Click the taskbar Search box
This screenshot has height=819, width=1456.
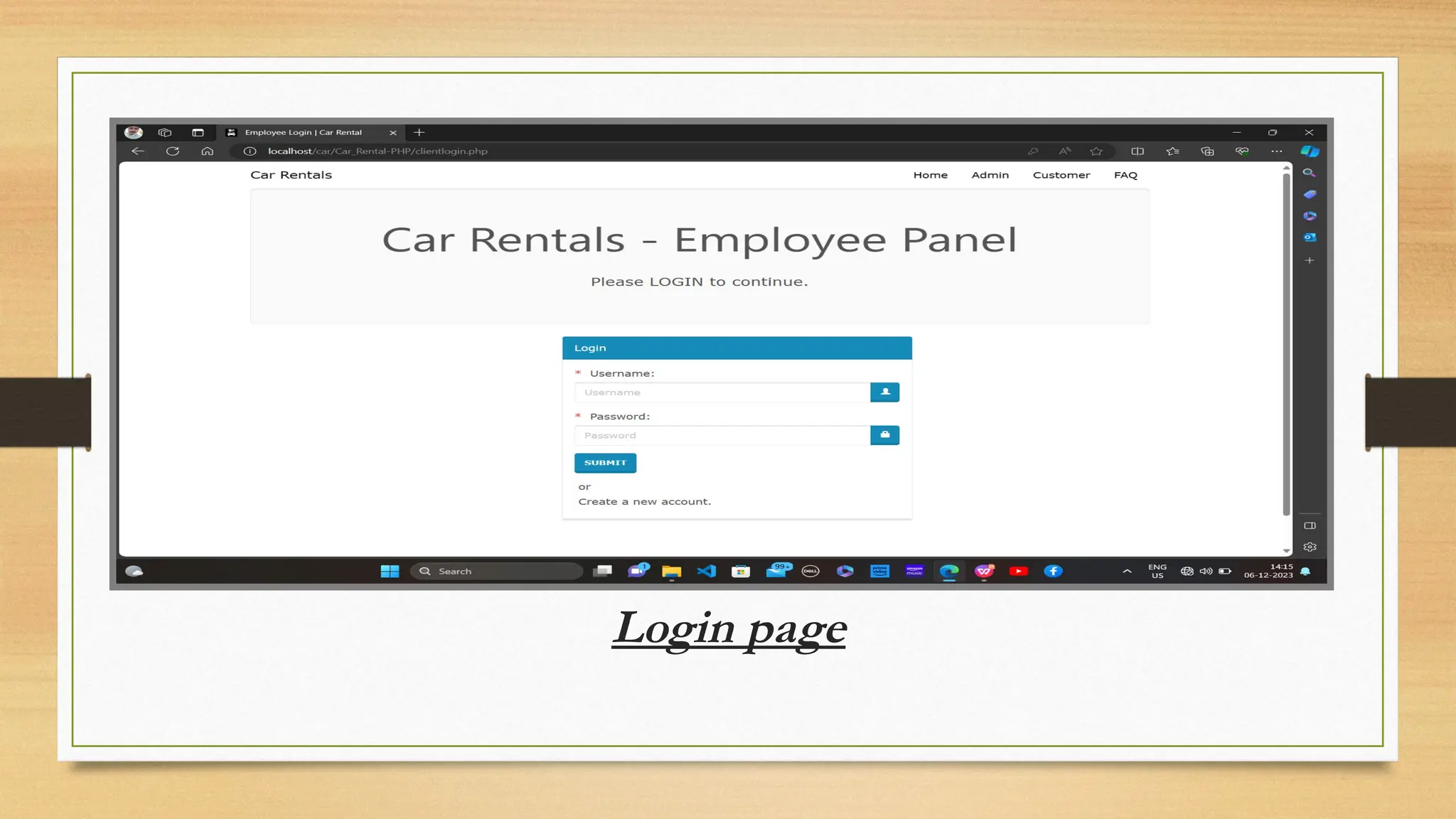(x=496, y=572)
